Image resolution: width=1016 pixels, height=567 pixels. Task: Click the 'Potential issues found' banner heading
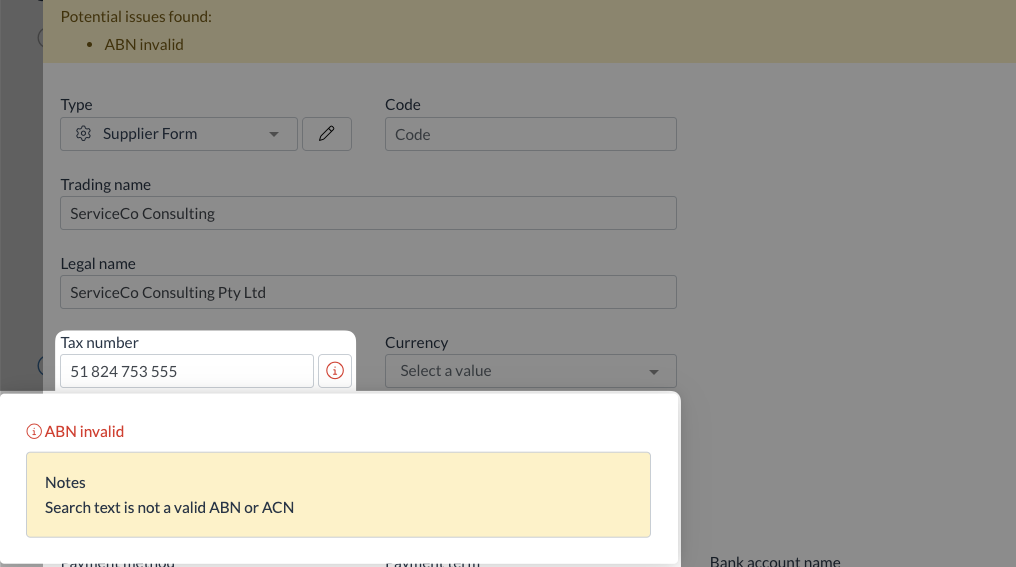pyautogui.click(x=136, y=17)
